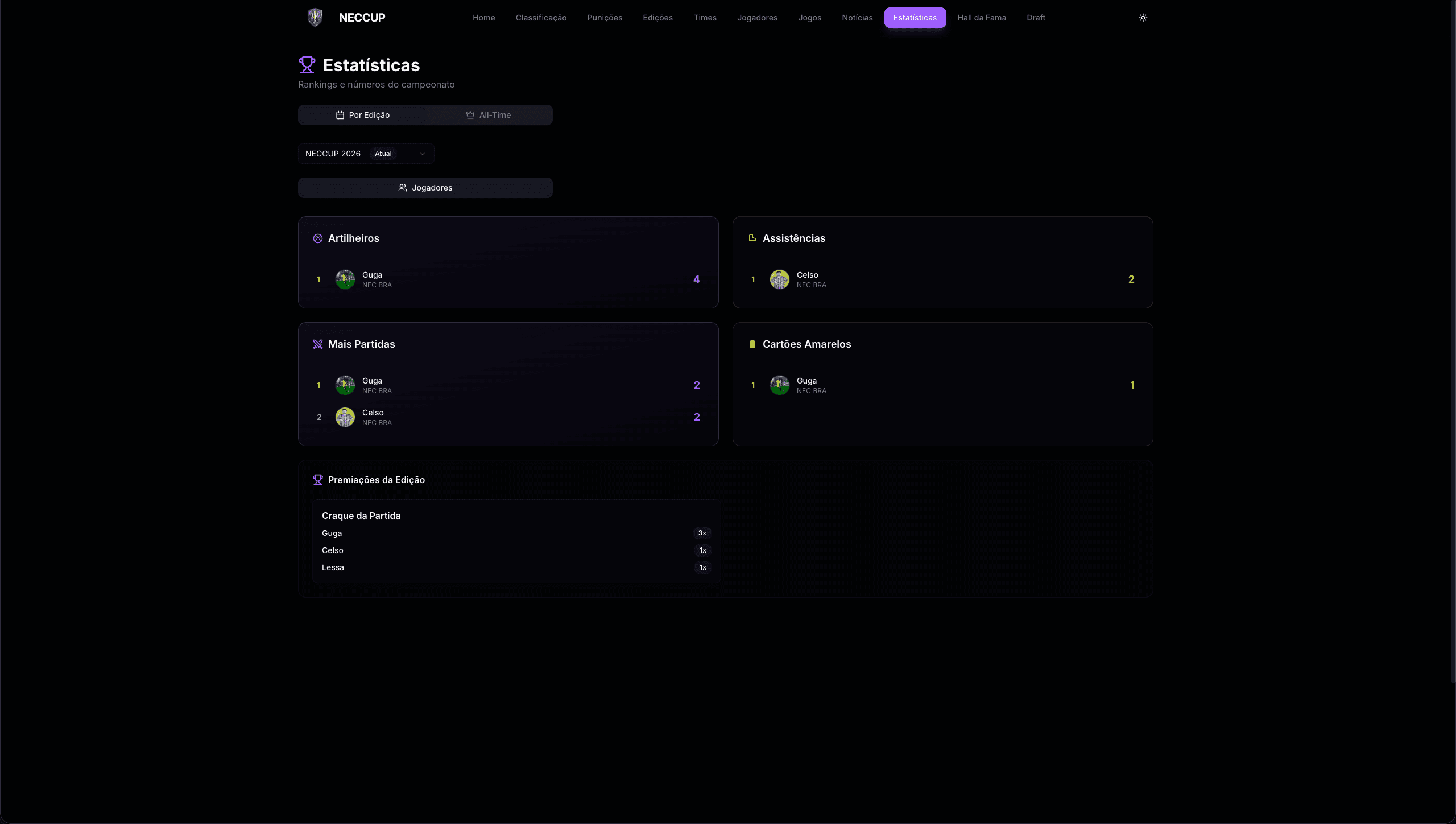This screenshot has width=1456, height=824.
Task: Open the Classificação nav item
Action: (541, 18)
